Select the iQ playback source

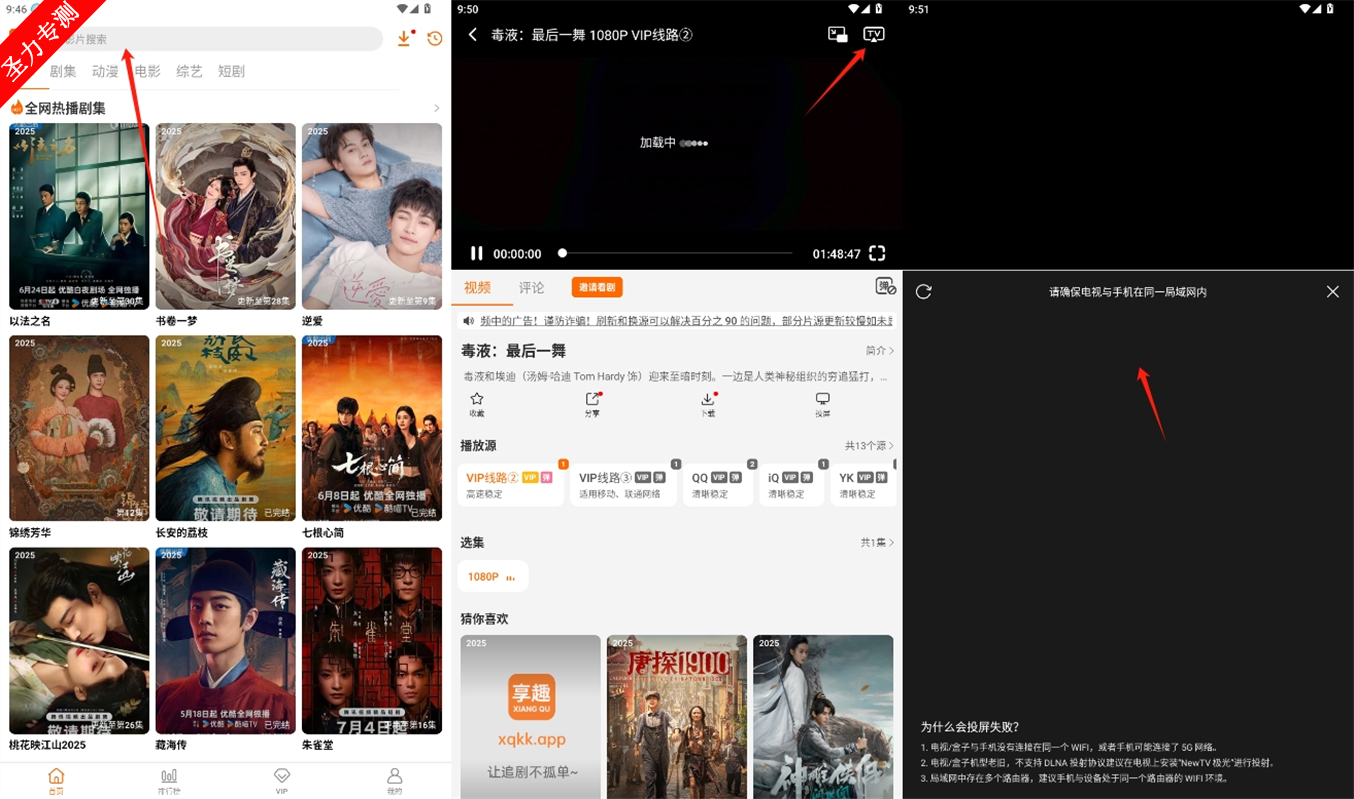pos(791,484)
